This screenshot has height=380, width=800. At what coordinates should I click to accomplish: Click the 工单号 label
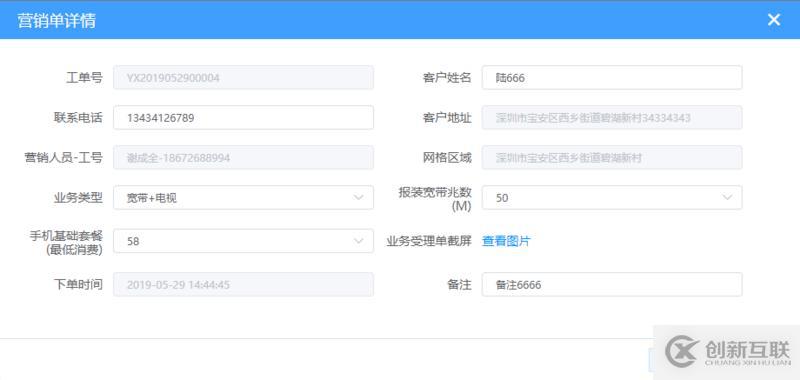coord(84,78)
